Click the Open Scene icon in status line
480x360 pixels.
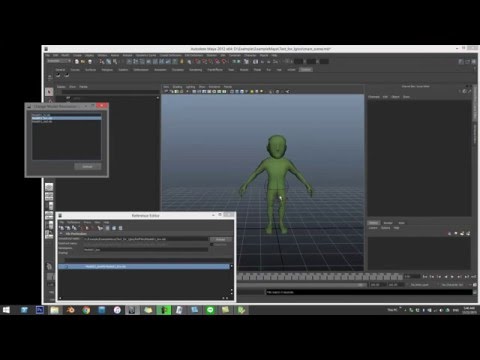click(x=83, y=62)
